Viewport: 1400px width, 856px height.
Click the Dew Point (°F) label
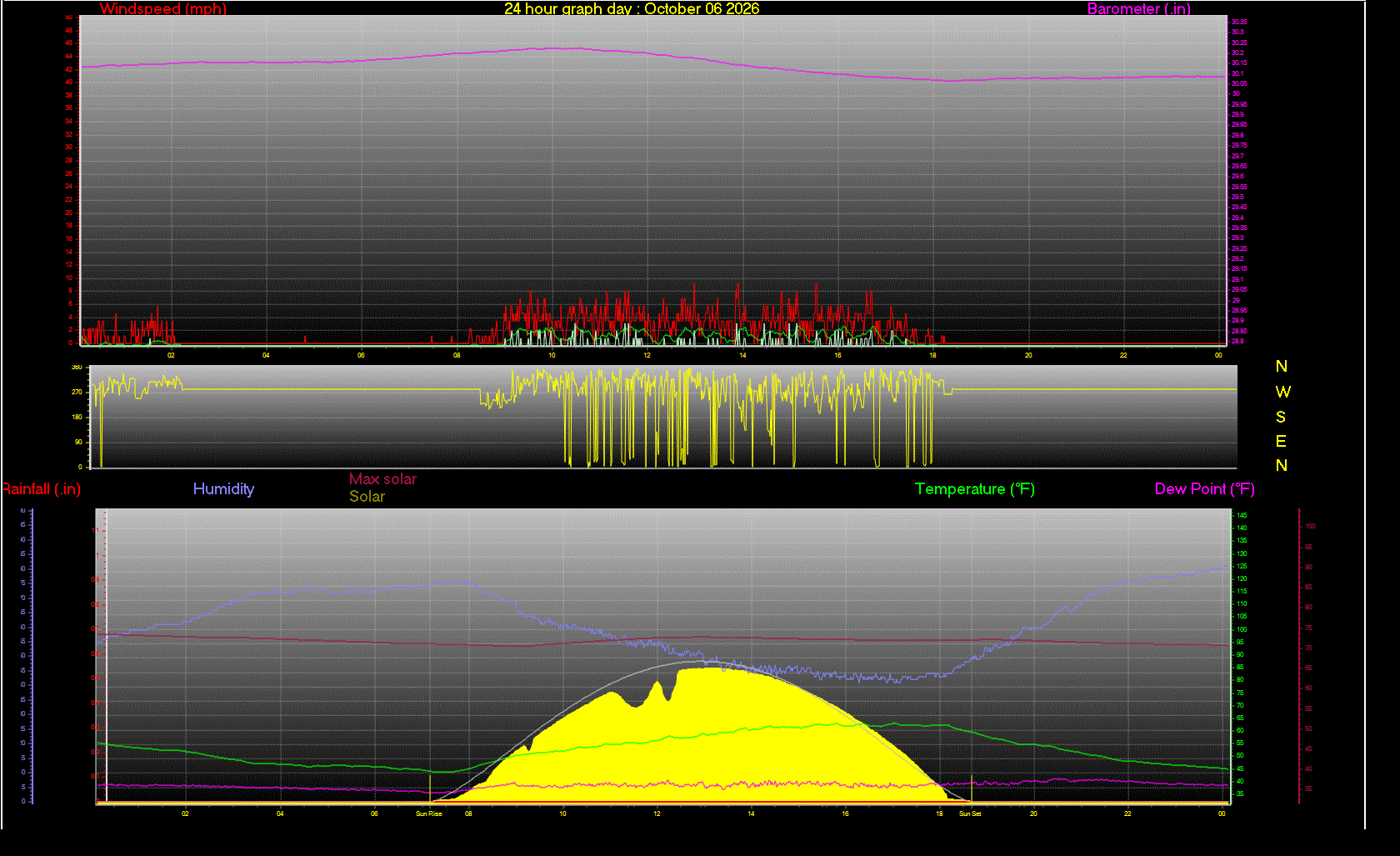click(x=1204, y=489)
